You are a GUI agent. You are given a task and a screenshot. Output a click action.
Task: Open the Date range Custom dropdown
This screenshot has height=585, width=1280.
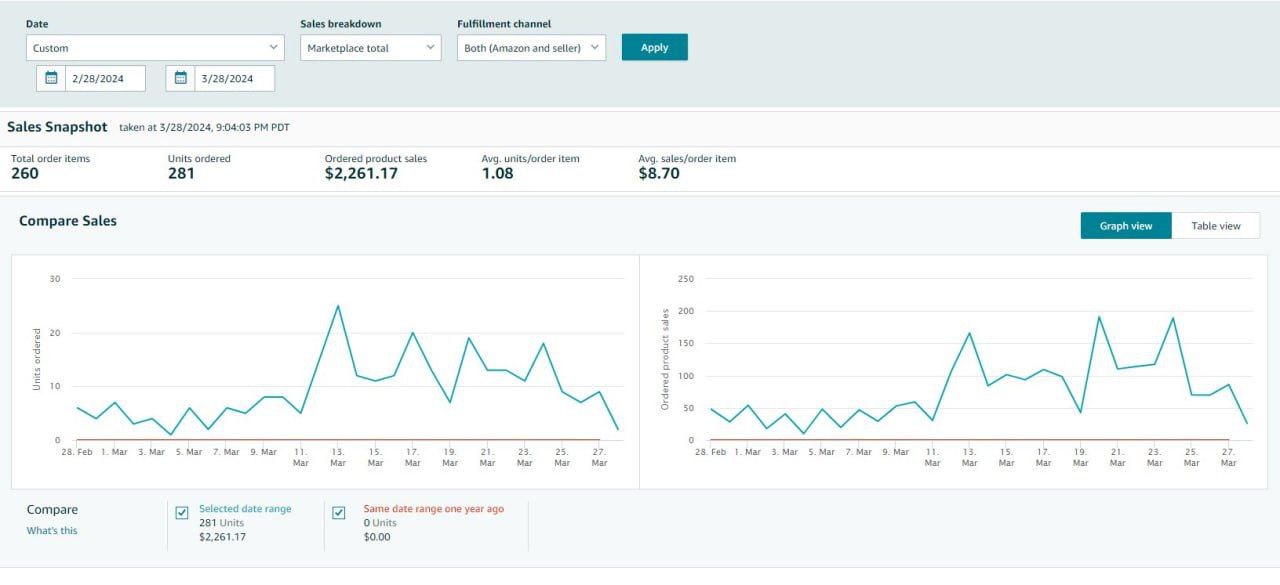pyautogui.click(x=155, y=48)
